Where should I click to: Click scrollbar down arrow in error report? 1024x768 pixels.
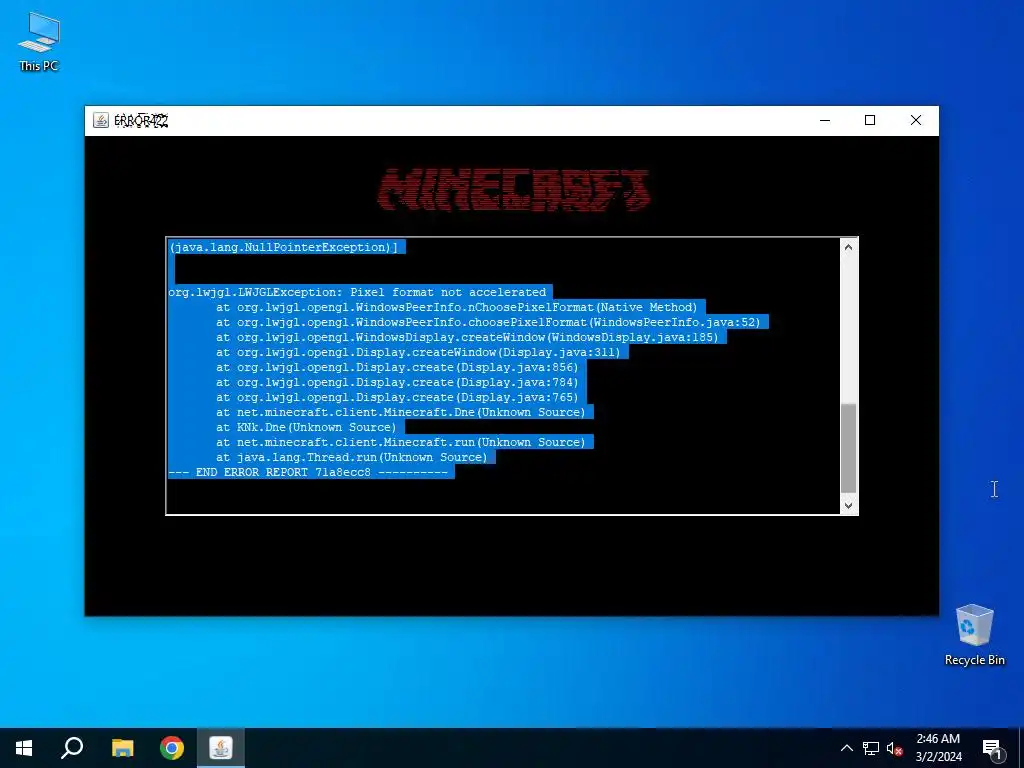(848, 505)
